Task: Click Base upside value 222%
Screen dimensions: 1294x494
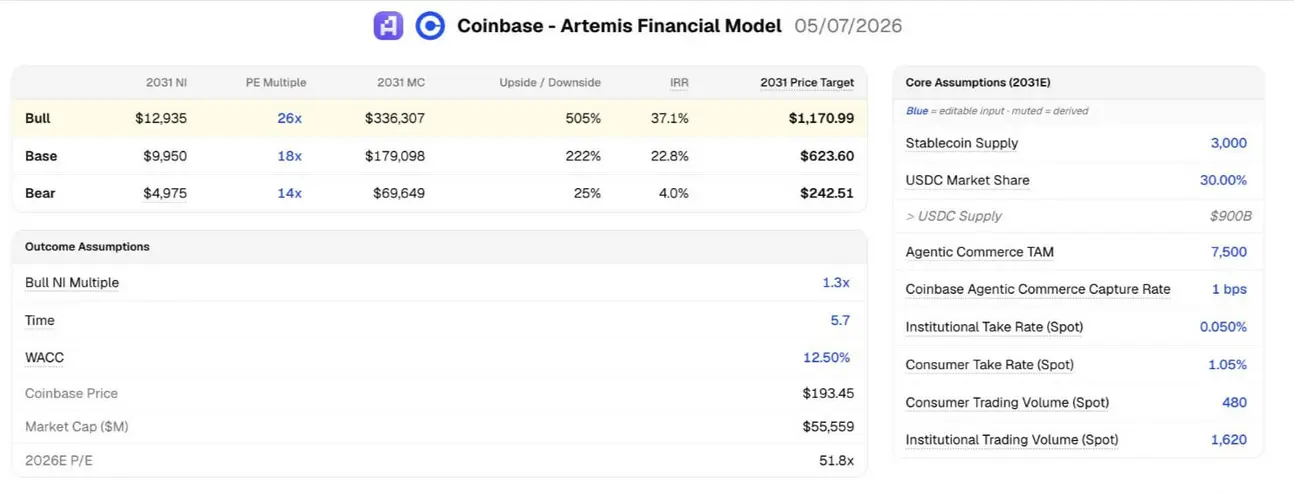Action: click(x=584, y=156)
